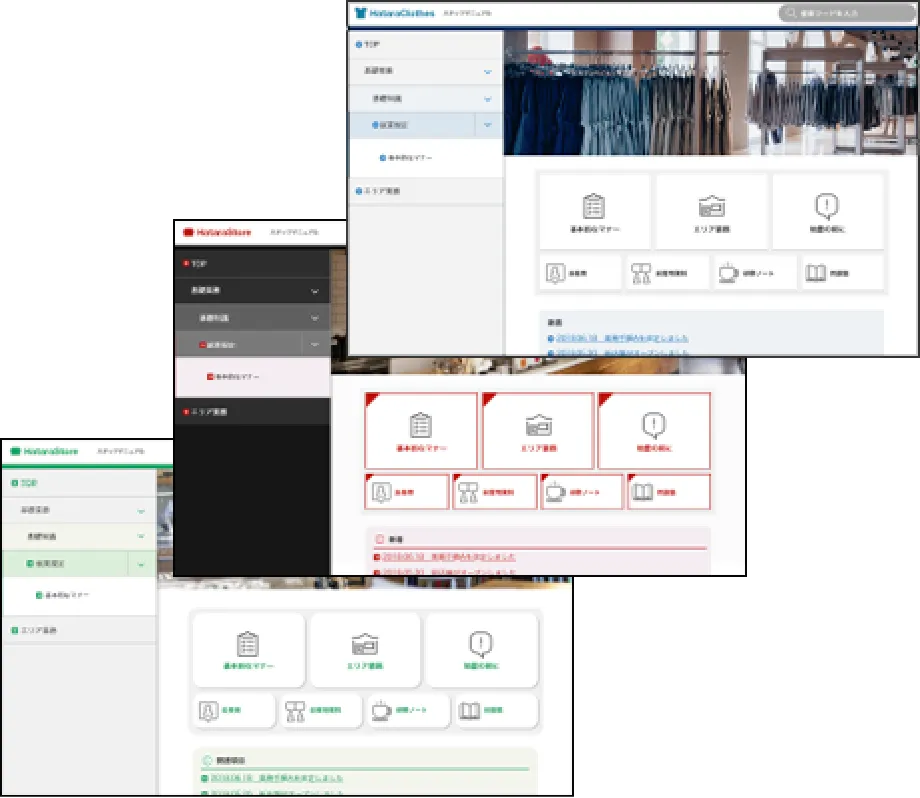
Task: Click the clipboard checklist icon in the blue-themed page
Action: point(594,207)
